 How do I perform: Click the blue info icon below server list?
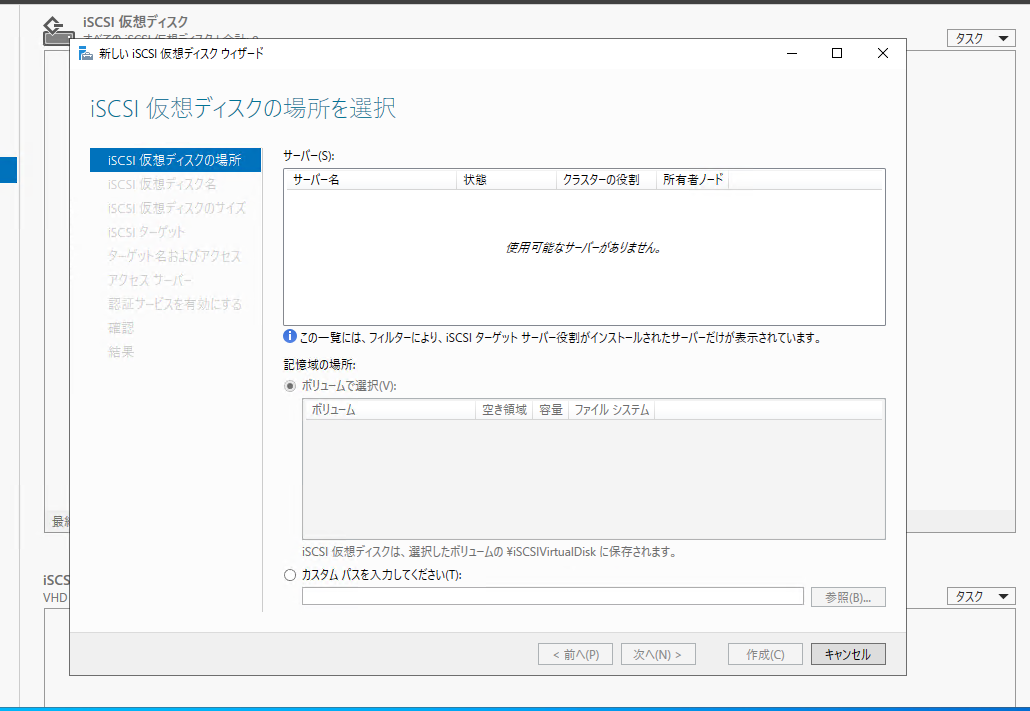coord(290,336)
